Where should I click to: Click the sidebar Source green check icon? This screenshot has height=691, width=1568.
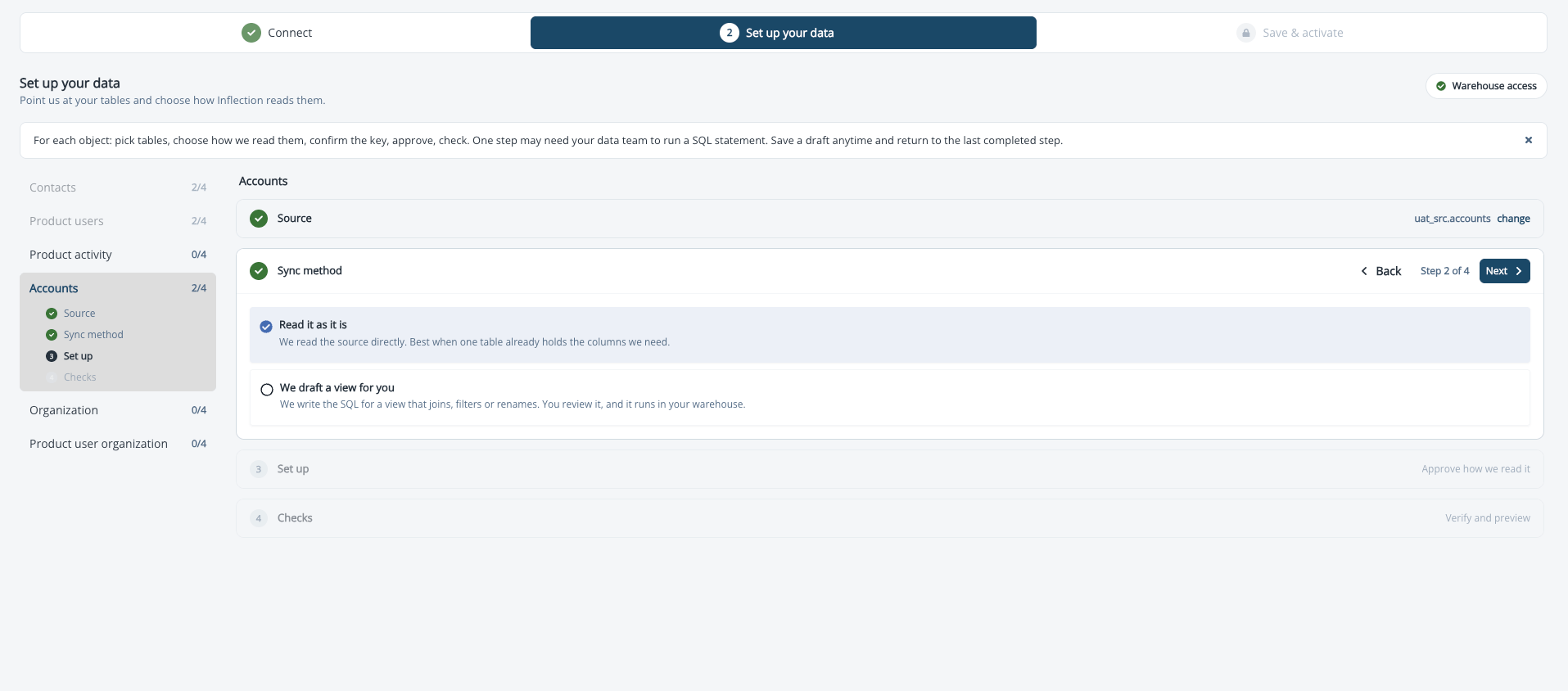pyautogui.click(x=52, y=314)
